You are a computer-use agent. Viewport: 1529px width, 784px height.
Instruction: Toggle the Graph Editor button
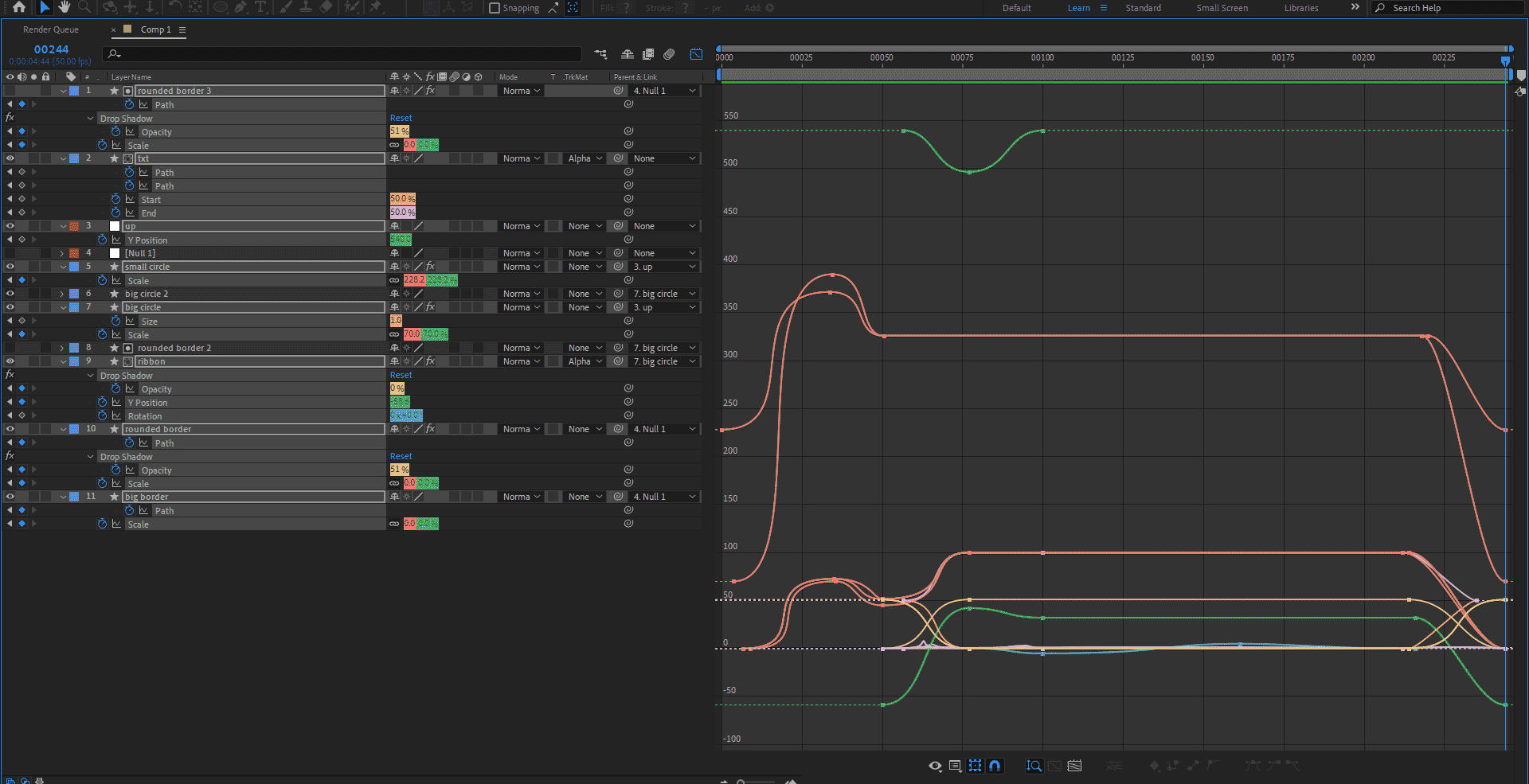[696, 54]
